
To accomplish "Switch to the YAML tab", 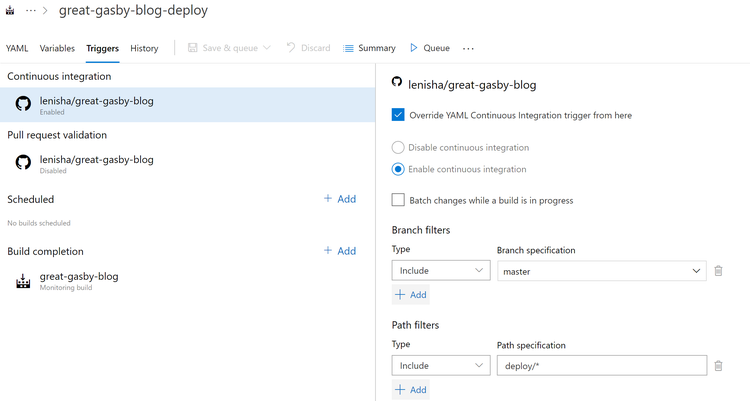I will click(17, 48).
